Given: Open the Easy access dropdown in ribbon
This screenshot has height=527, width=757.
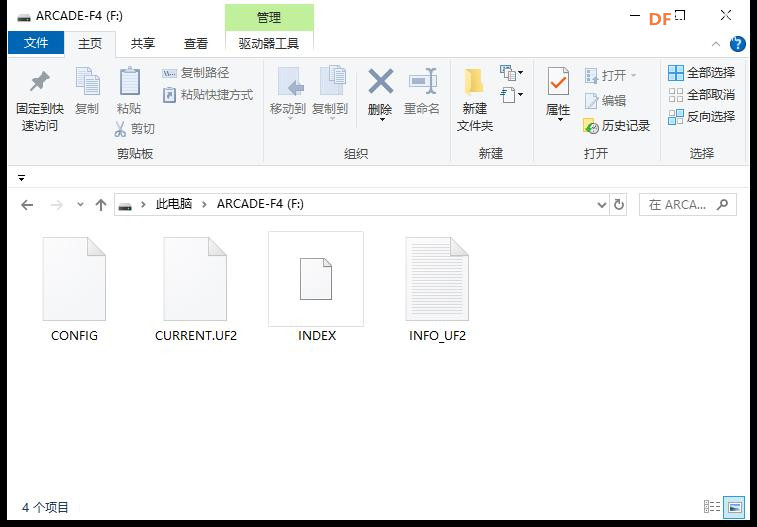Looking at the screenshot, I should [511, 95].
